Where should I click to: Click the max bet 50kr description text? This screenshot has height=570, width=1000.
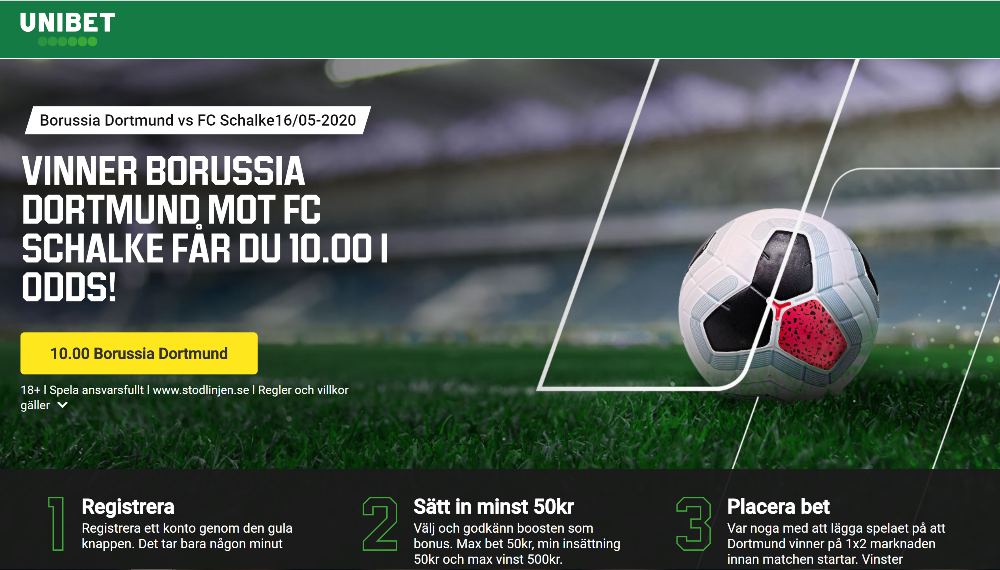517,544
